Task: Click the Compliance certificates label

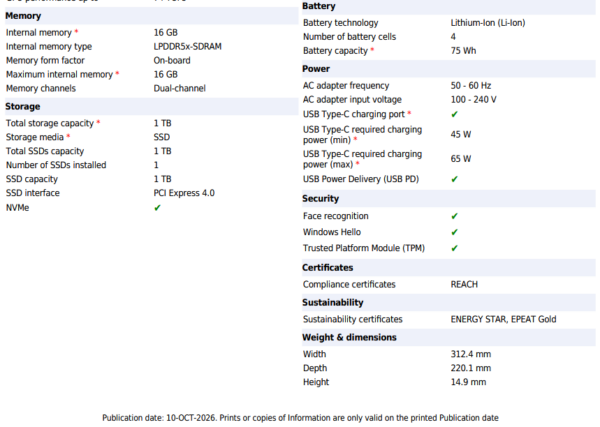Action: tap(349, 285)
